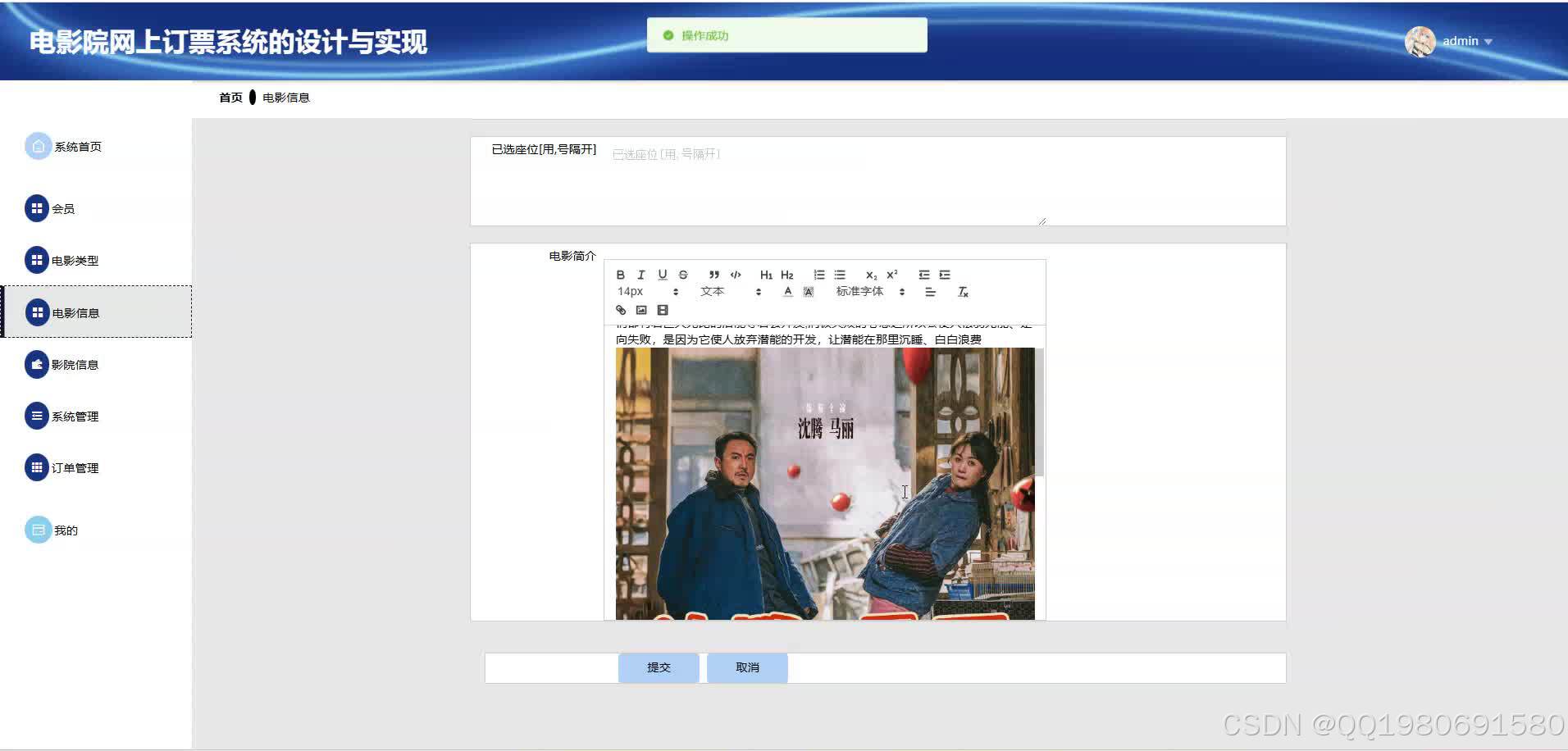This screenshot has width=1568, height=751.
Task: Open the text alignment options
Action: 931,292
